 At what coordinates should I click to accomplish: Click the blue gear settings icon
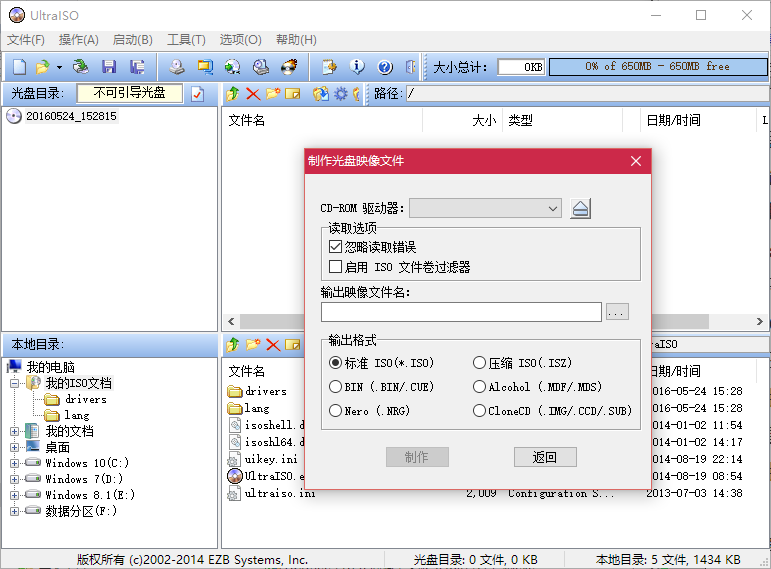341,93
